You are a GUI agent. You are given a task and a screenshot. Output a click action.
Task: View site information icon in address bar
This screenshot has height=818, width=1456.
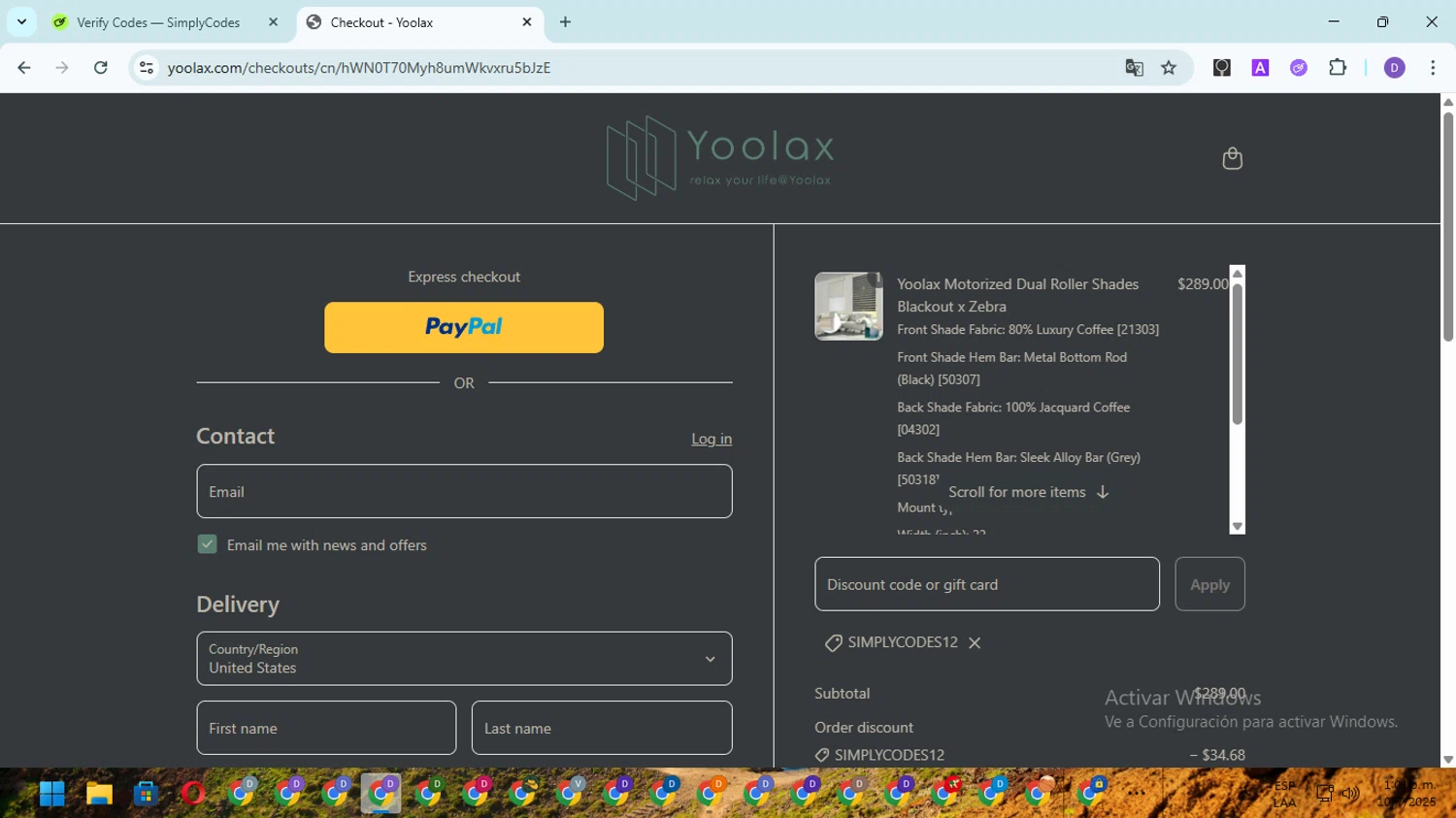147,67
